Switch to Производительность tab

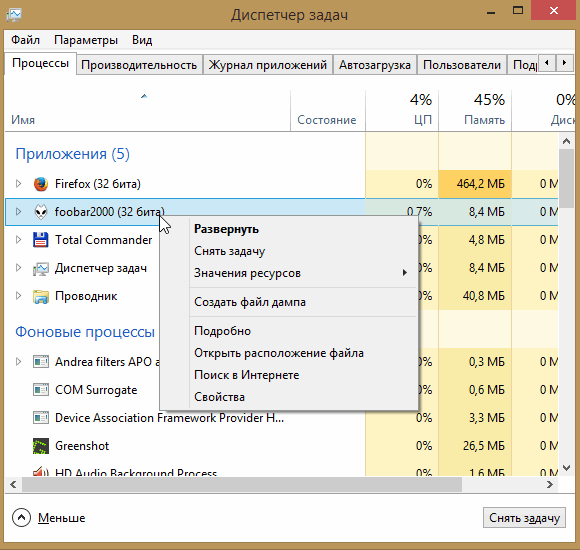click(x=139, y=65)
